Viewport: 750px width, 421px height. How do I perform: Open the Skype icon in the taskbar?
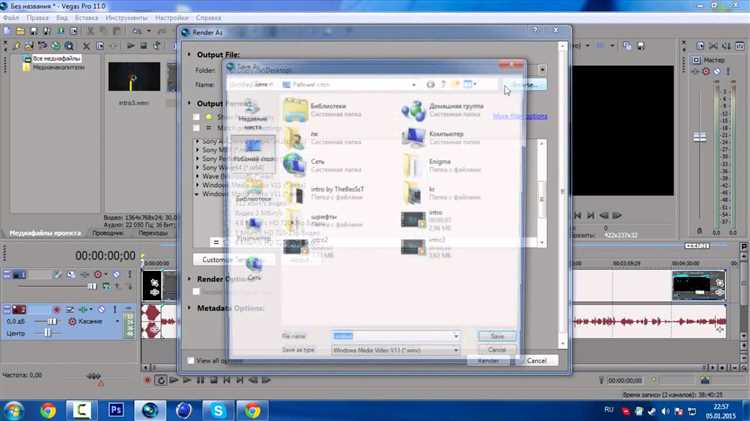click(218, 410)
